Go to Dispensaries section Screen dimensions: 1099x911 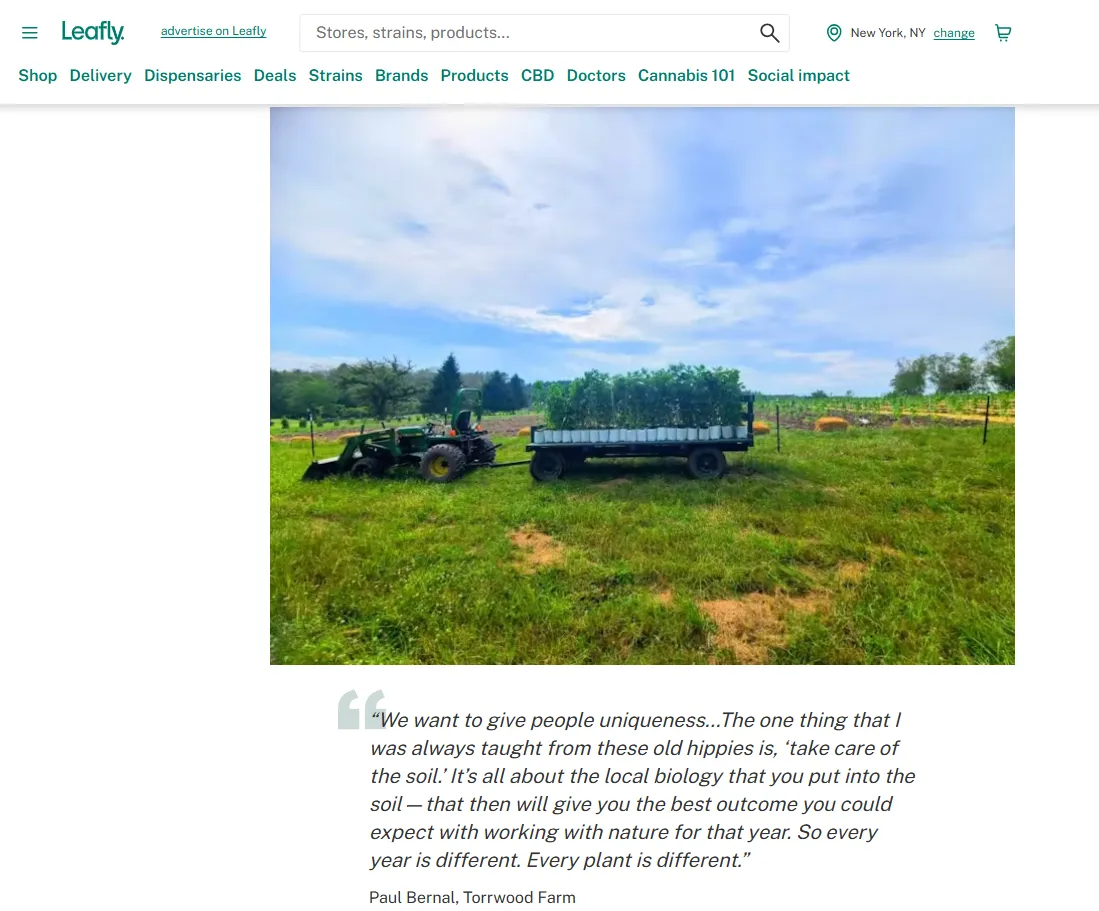tap(193, 76)
